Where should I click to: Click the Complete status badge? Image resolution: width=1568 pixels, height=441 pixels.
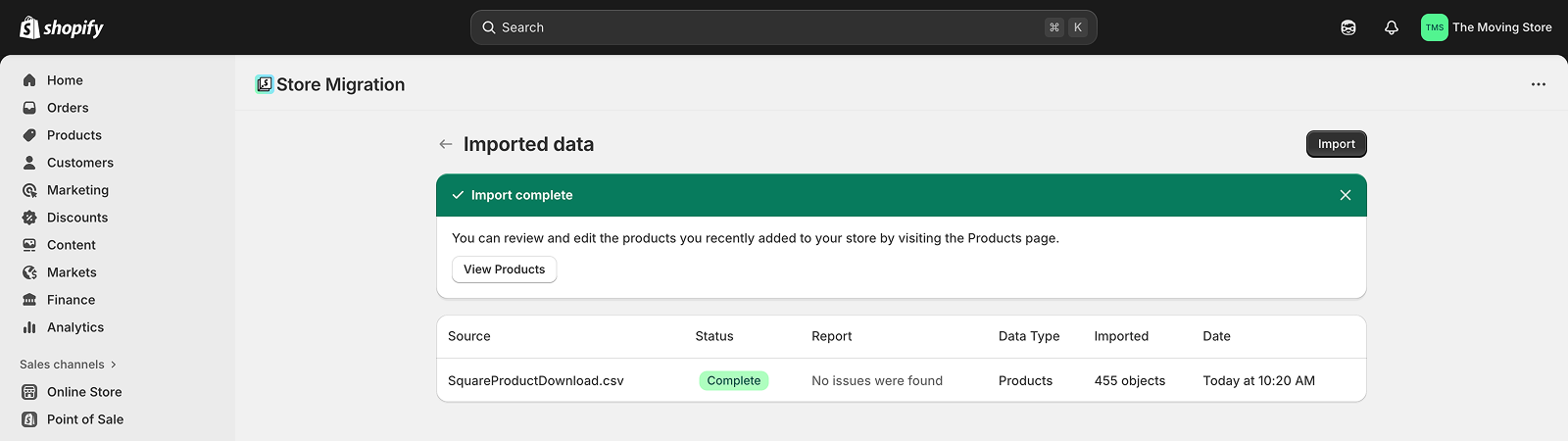[734, 380]
